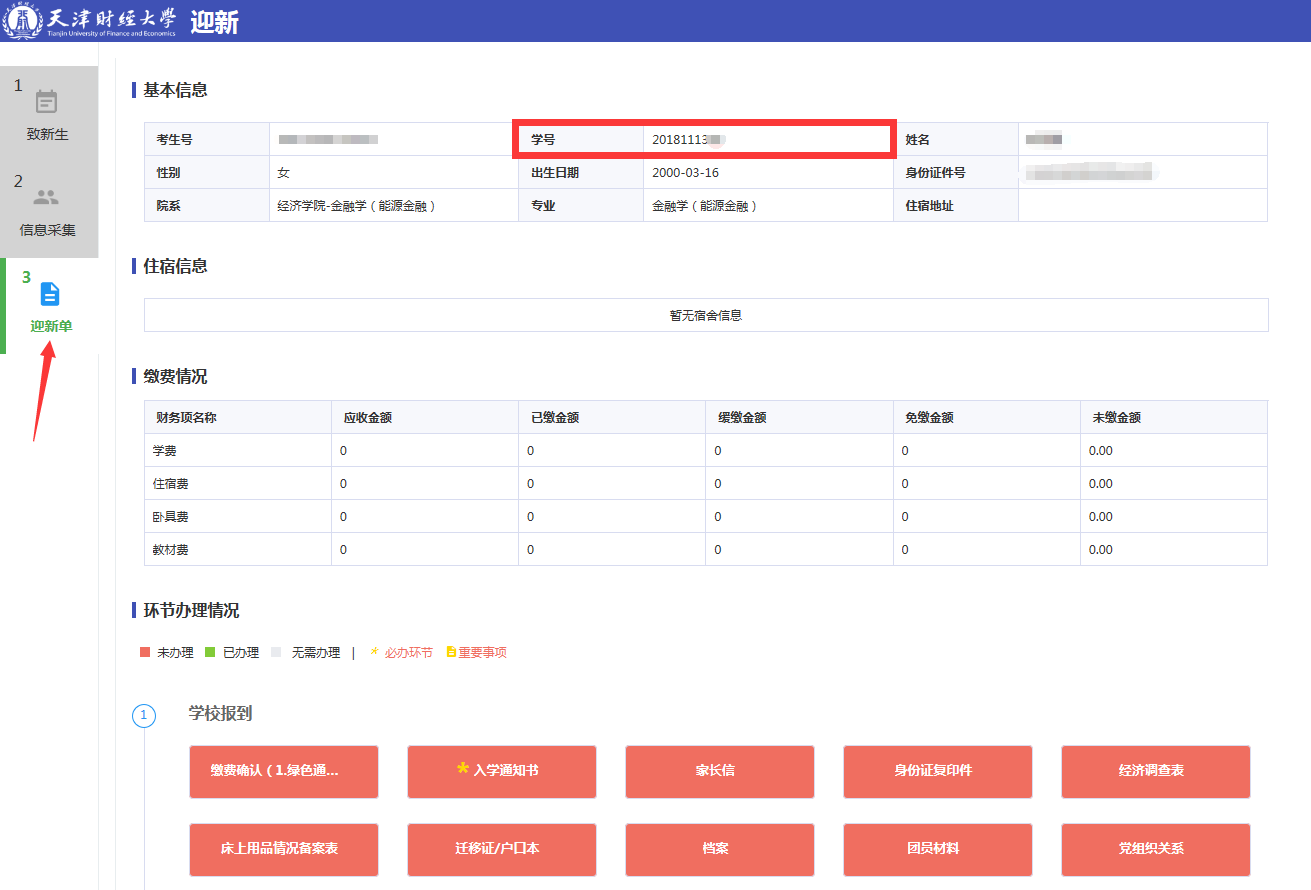Click the 身份证件号 label cell
Screen dimensions: 1311x890
click(x=956, y=172)
